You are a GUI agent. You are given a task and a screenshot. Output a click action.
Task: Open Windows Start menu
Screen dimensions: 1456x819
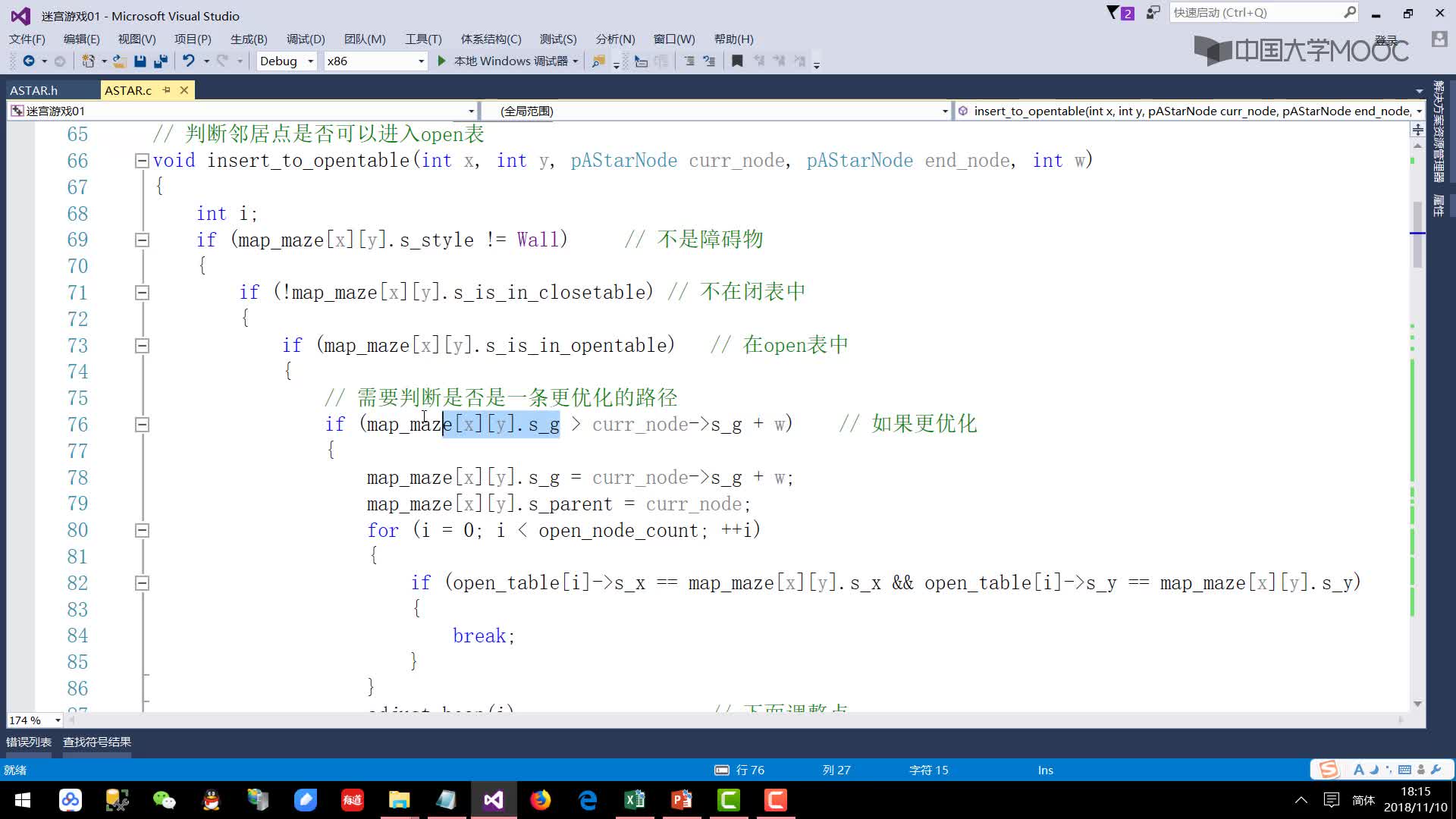pos(23,800)
